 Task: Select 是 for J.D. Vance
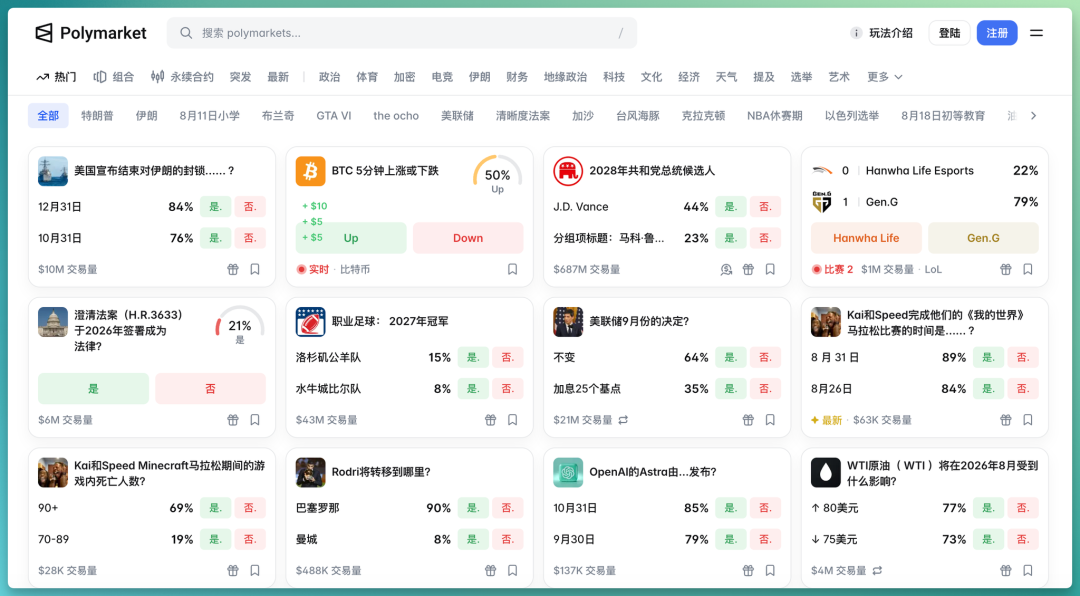pos(731,207)
